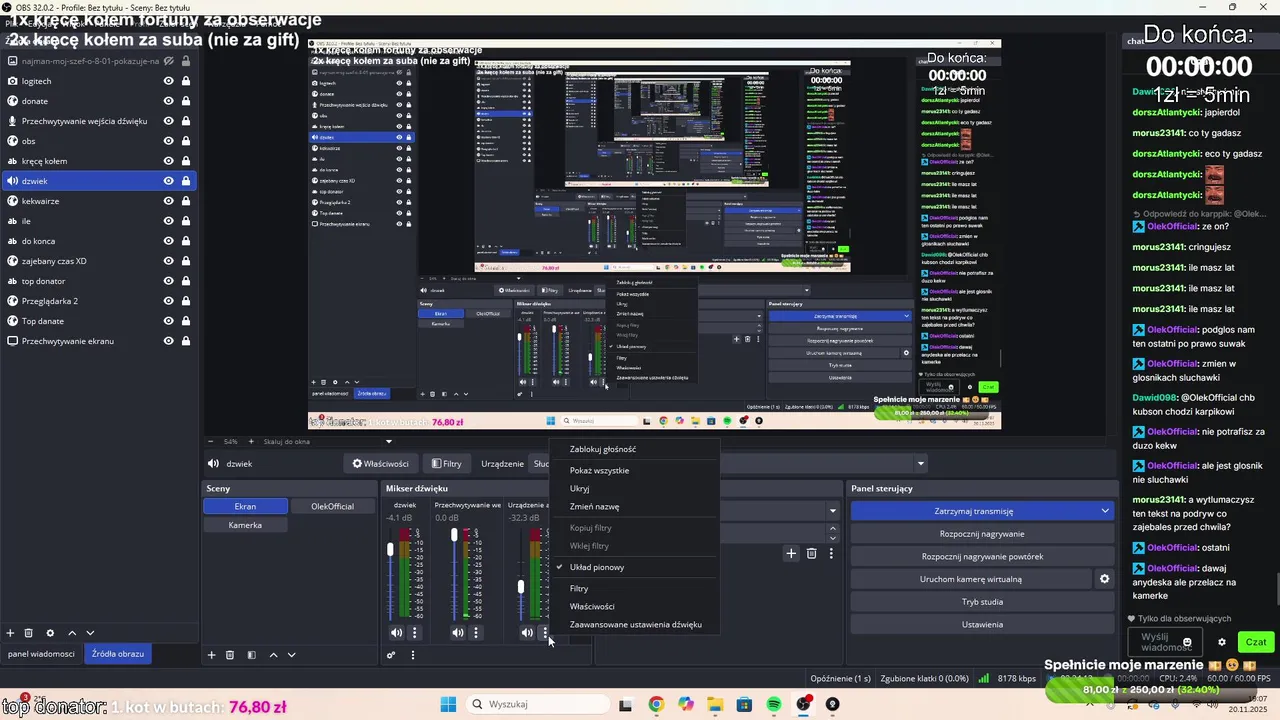
Task: Mute the Przechwytywanie we mixer channel
Action: pos(458,632)
